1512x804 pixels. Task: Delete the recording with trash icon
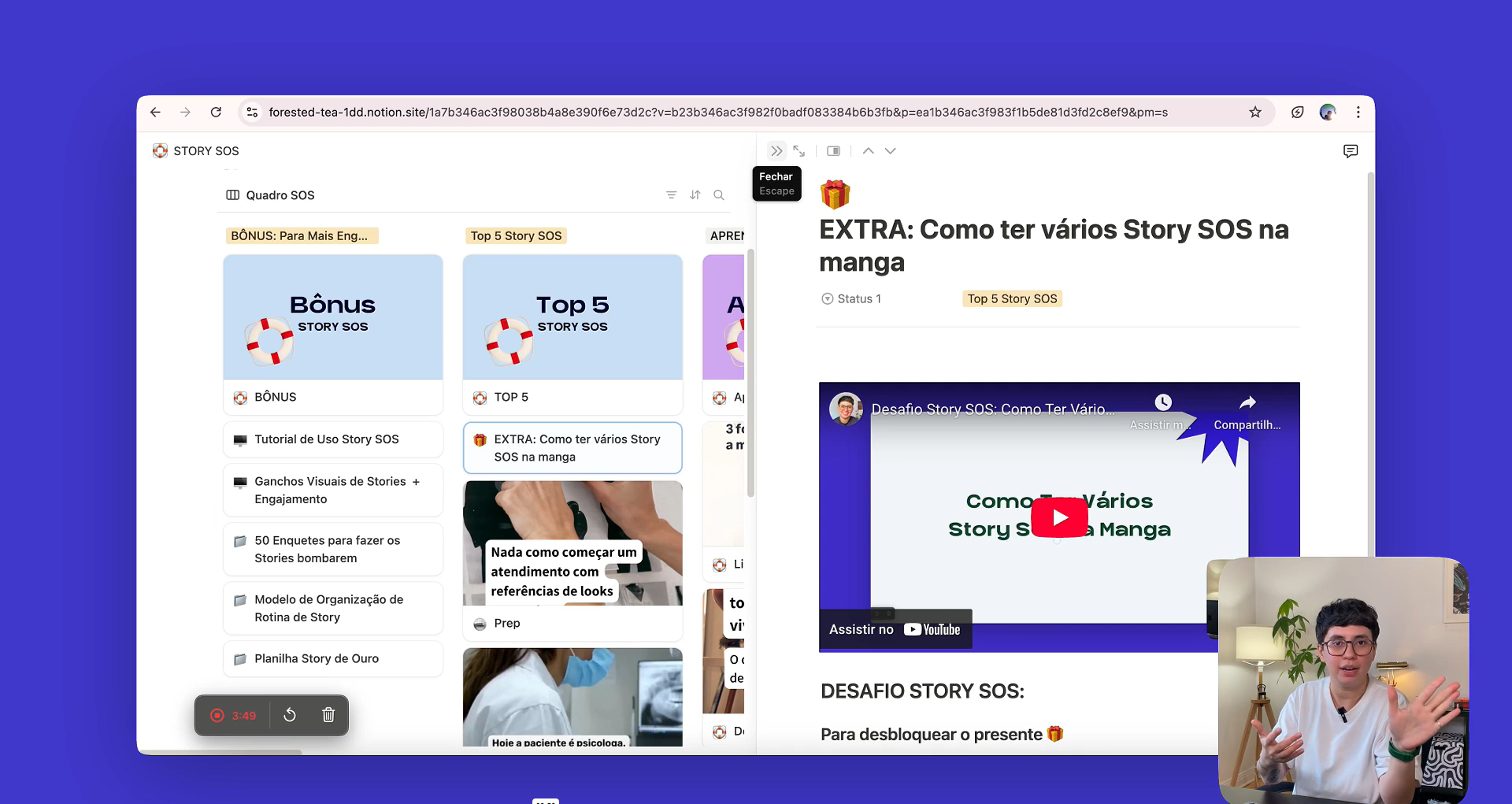[x=328, y=715]
